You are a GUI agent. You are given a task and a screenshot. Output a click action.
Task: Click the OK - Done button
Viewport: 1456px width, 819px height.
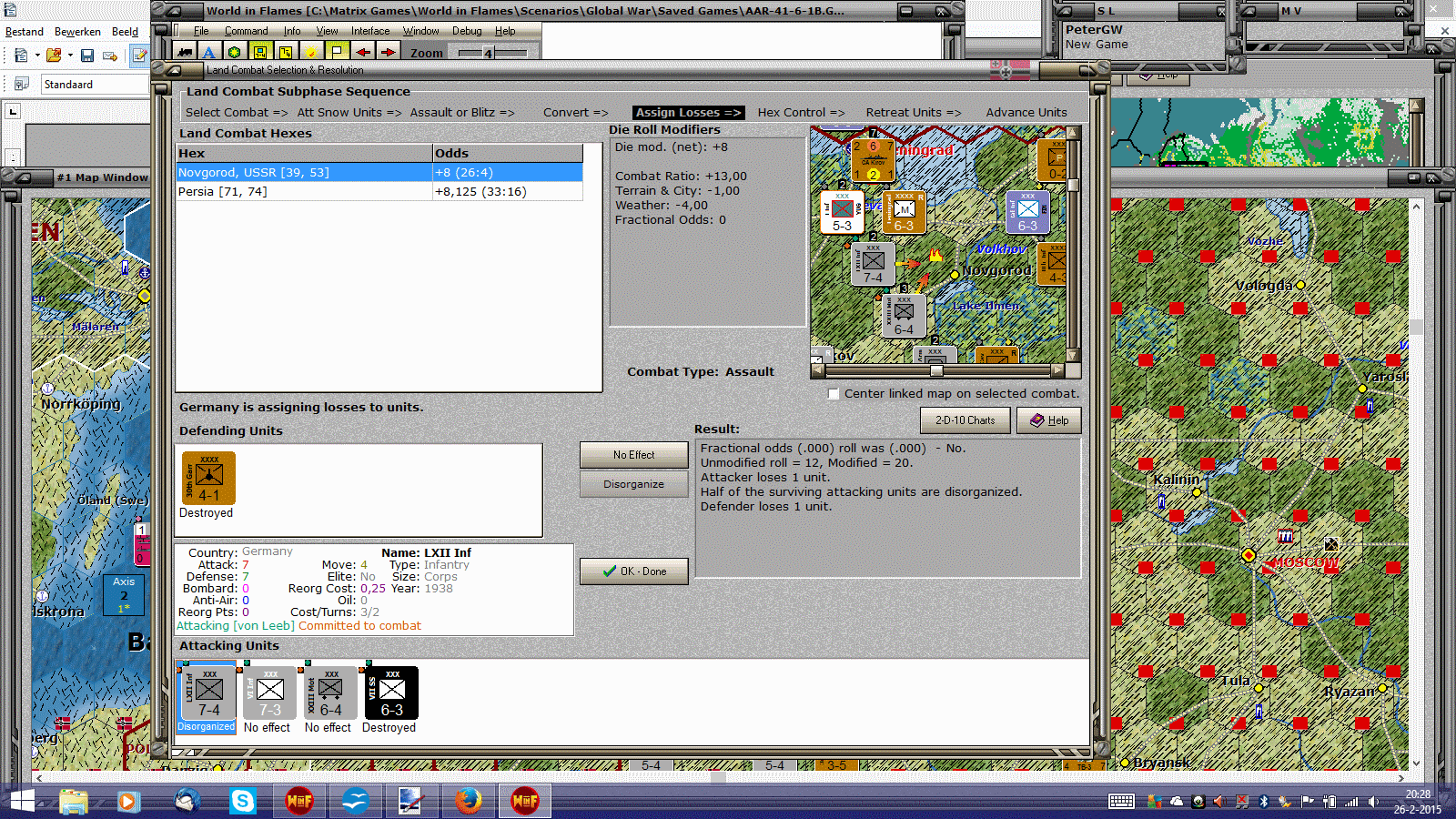click(633, 571)
